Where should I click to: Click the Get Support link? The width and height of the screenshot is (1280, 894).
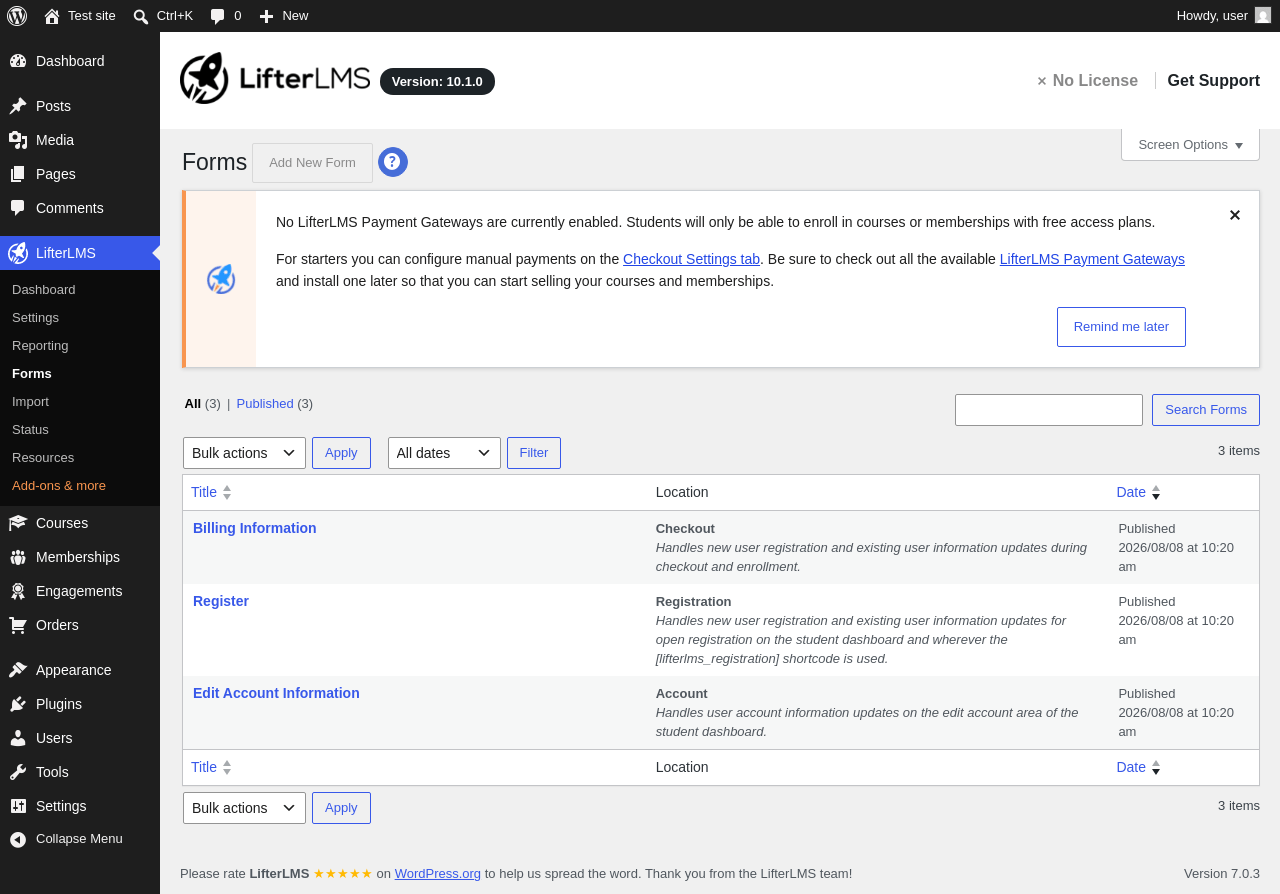coord(1213,81)
